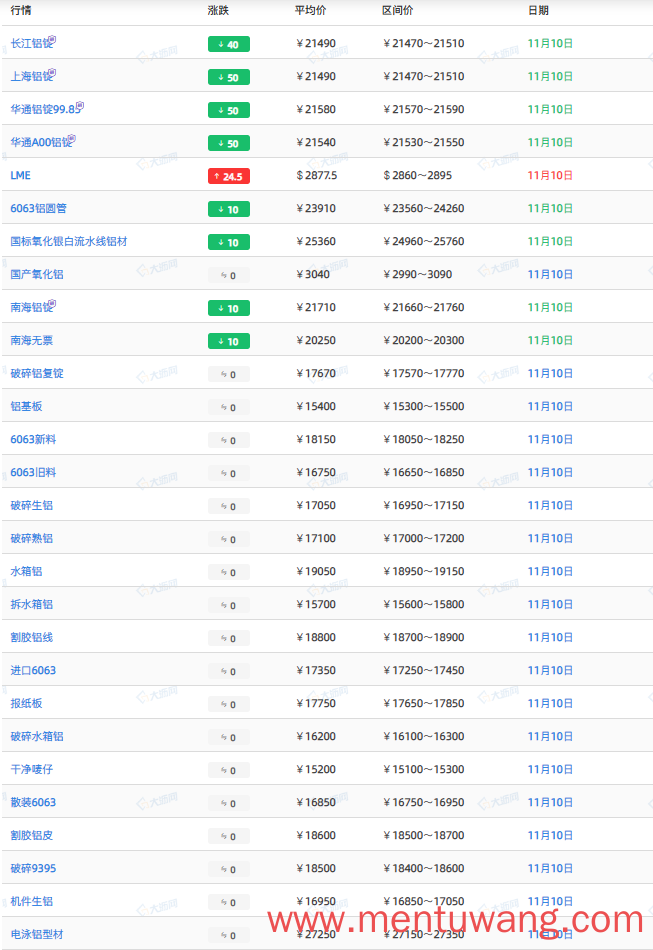Click the red ↑24.5 badge for LME
The height and width of the screenshot is (950, 653).
pos(229,176)
